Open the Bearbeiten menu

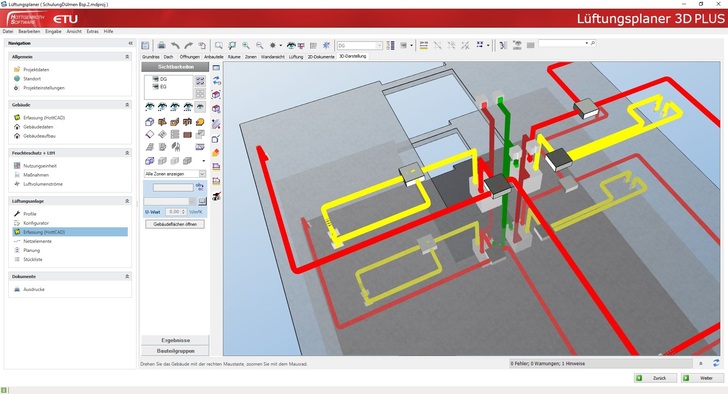[29, 32]
